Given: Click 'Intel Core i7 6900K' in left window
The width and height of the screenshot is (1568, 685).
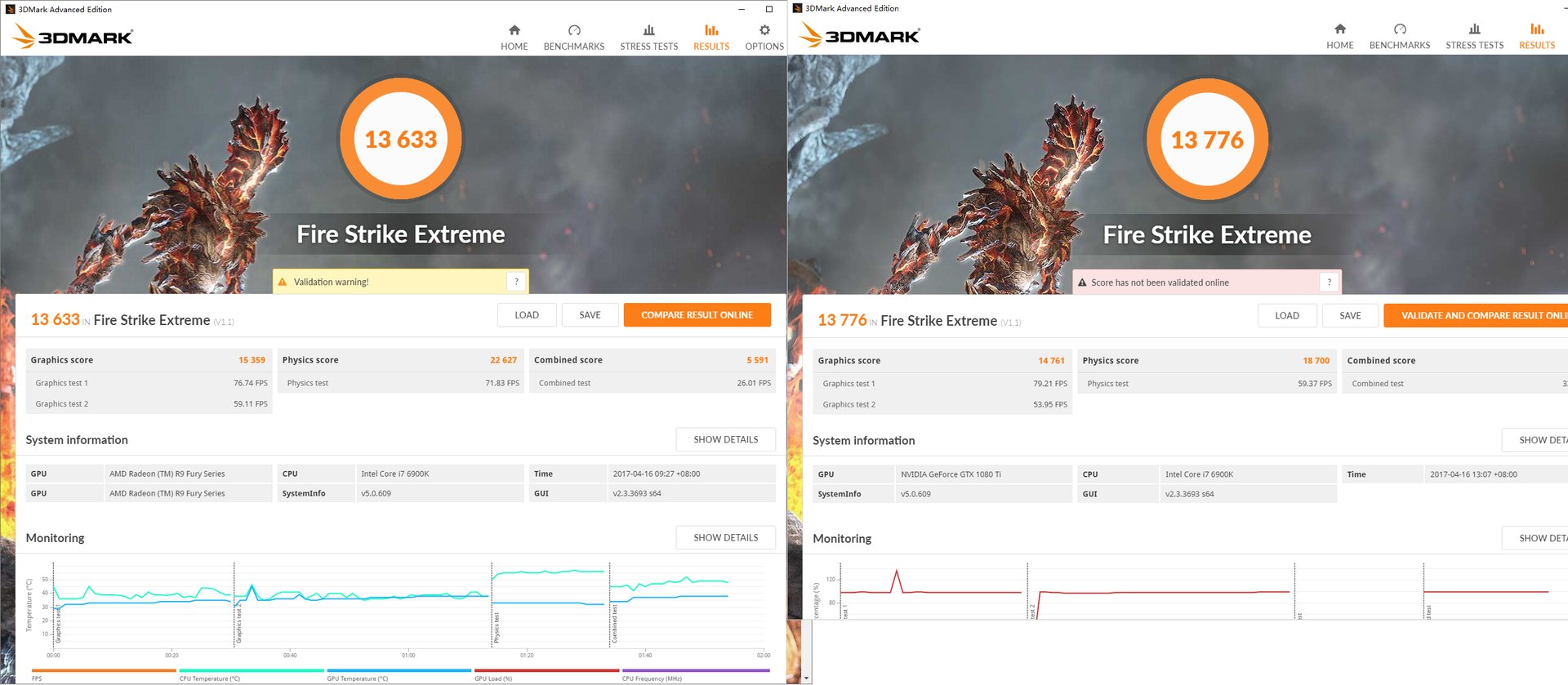Looking at the screenshot, I should [395, 474].
